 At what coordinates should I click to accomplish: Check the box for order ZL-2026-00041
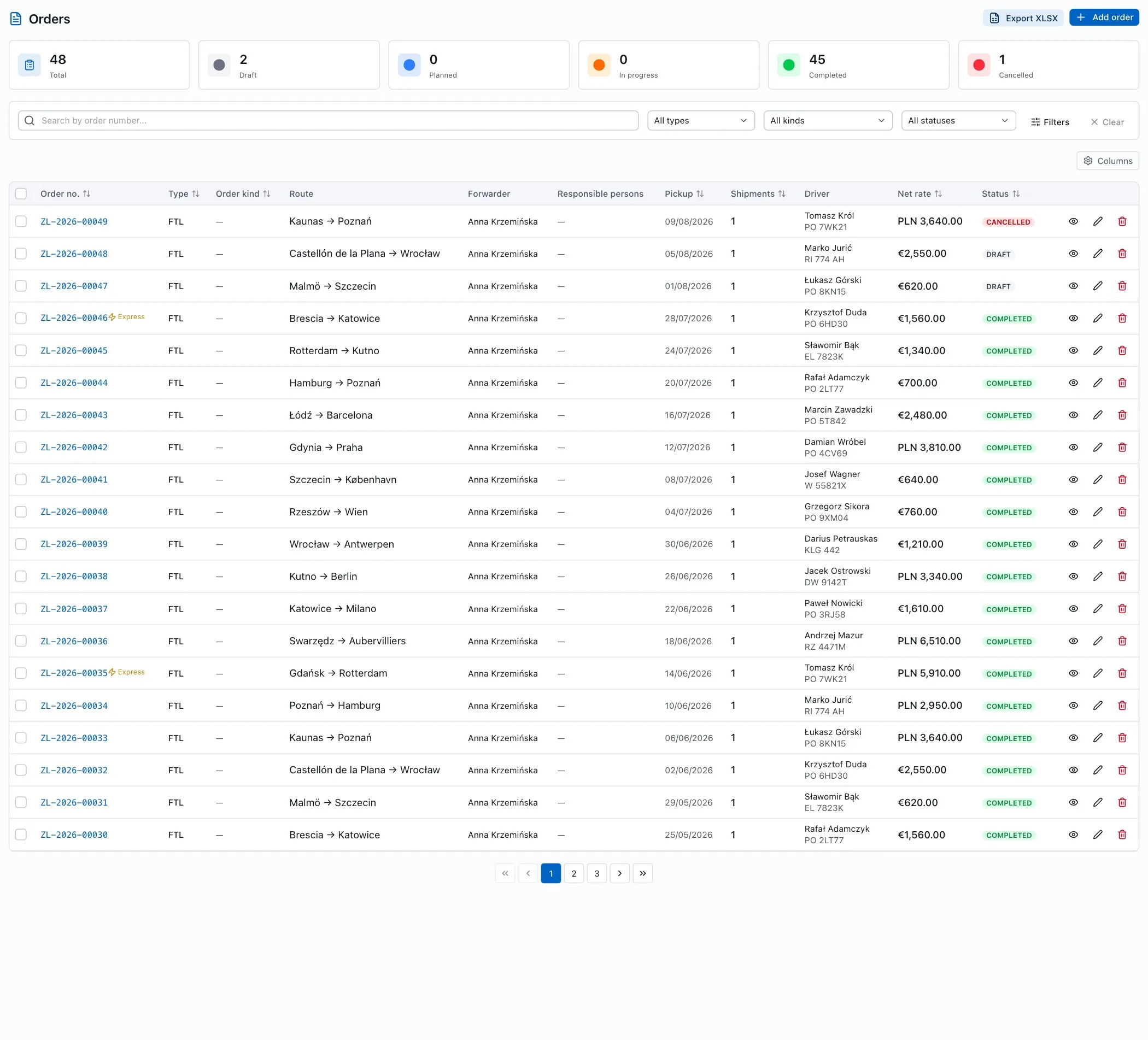pyautogui.click(x=21, y=479)
